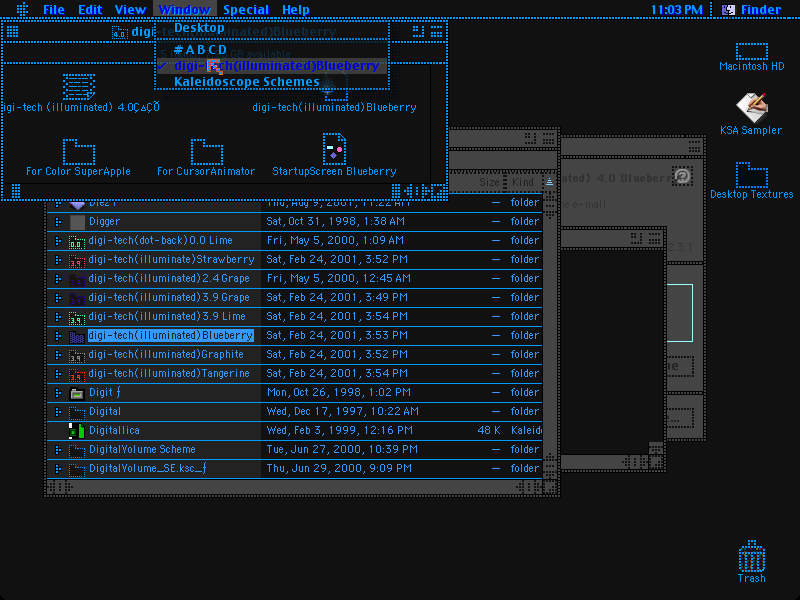Select the Digitallica file name
Viewport: 800px width, 600px height.
[x=114, y=431]
